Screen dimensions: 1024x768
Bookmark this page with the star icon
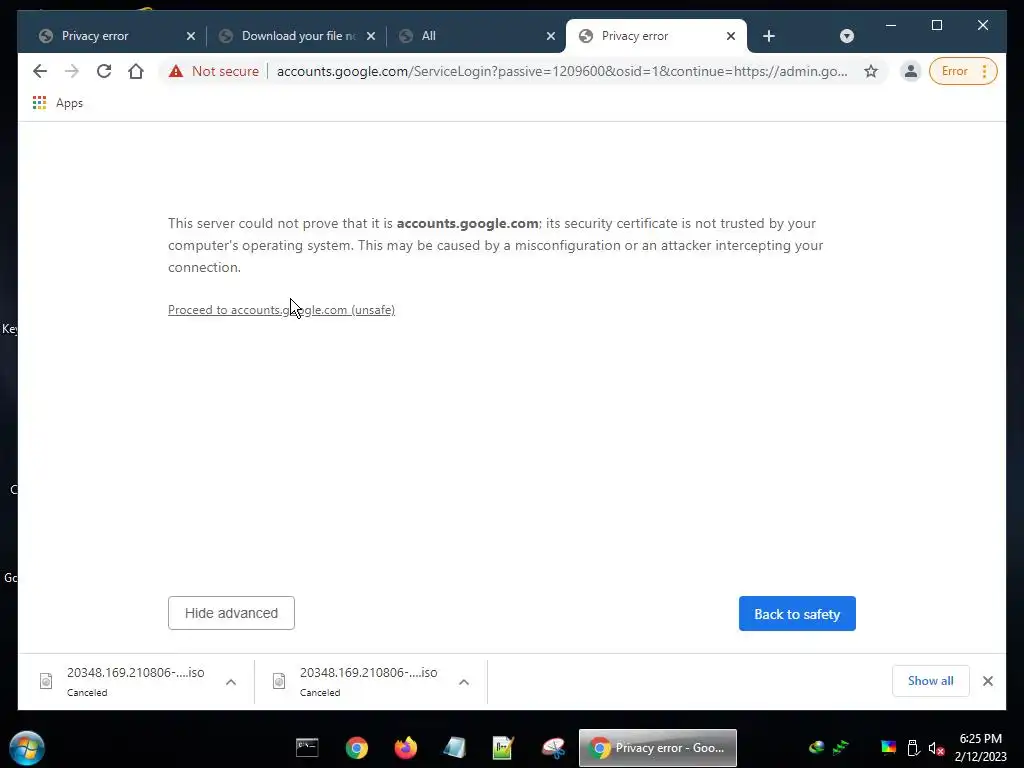point(871,71)
